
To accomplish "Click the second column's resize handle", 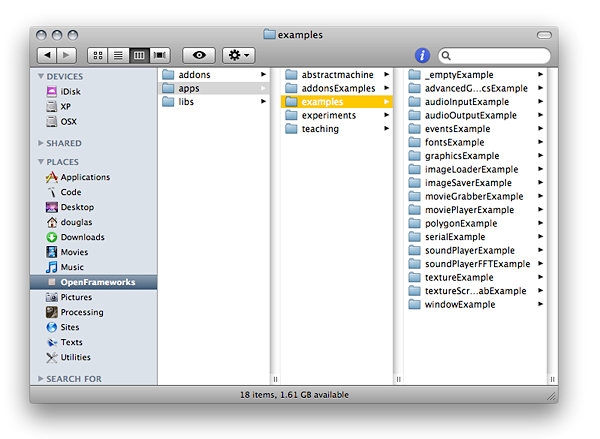I will pos(398,379).
